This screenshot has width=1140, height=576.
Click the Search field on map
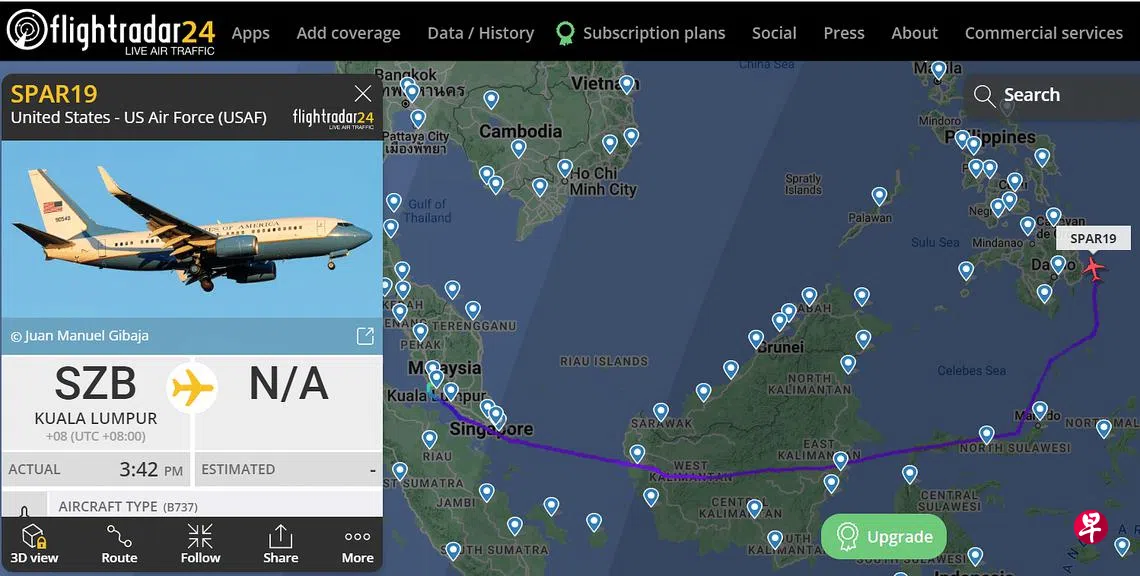click(1050, 95)
